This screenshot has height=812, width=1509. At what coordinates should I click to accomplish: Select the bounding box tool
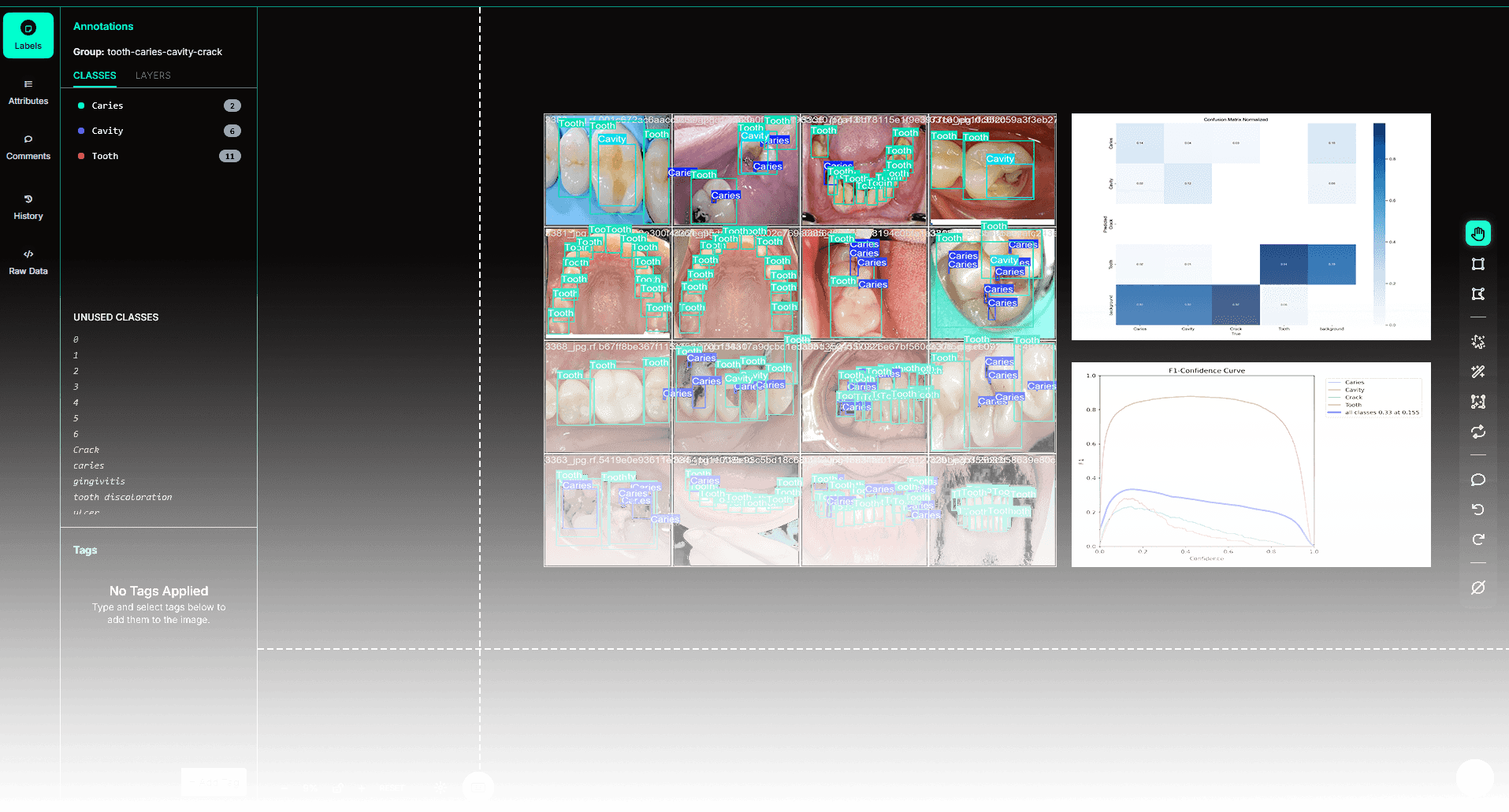click(x=1477, y=264)
